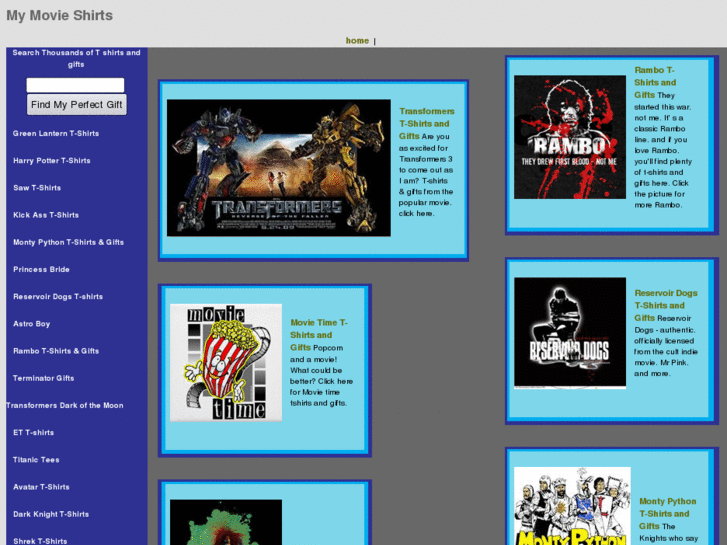The image size is (727, 545).
Task: Open Transformers Dark of the Moon link
Action: [x=65, y=406]
